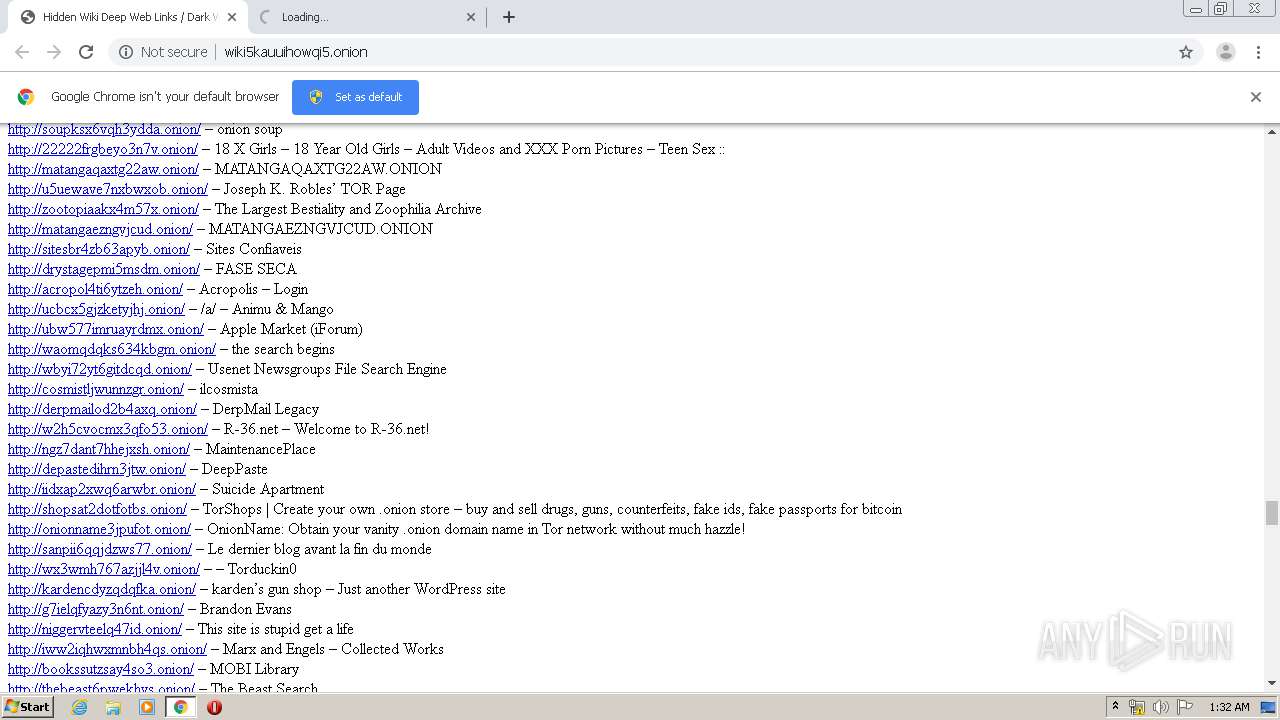Open the Chrome three-dot menu
The height and width of the screenshot is (720, 1280).
[x=1259, y=52]
